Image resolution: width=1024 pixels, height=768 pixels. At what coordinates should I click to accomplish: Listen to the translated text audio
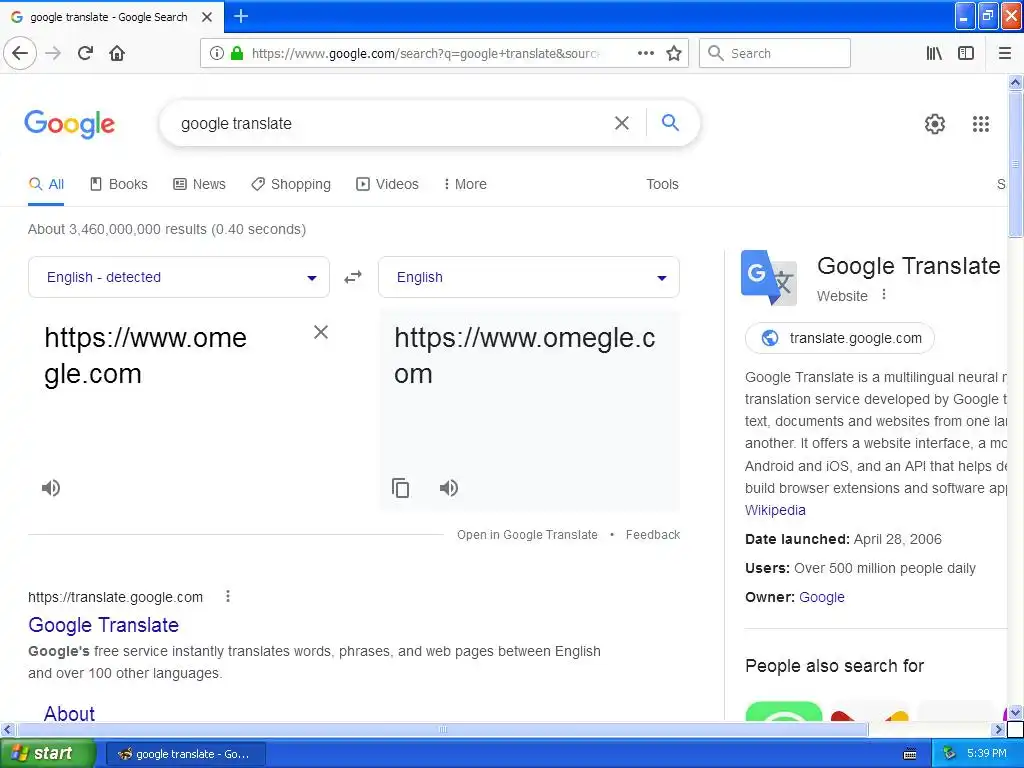click(x=449, y=488)
